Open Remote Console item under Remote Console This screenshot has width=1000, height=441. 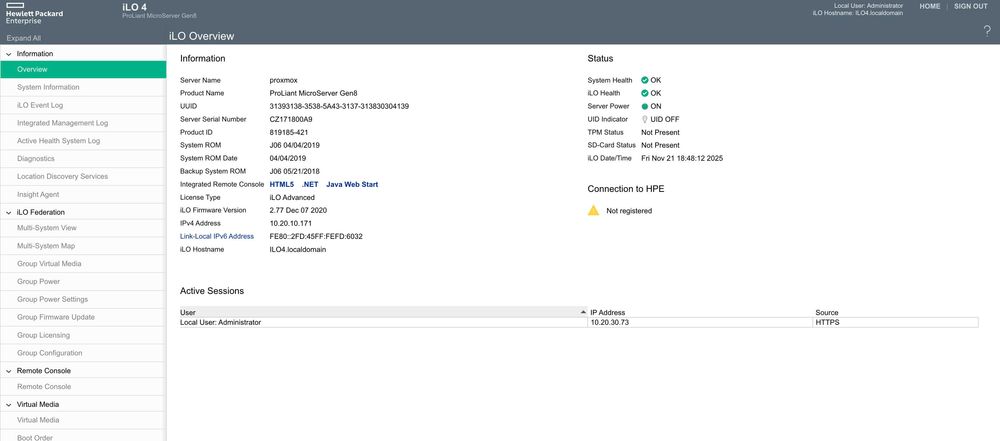click(x=83, y=387)
